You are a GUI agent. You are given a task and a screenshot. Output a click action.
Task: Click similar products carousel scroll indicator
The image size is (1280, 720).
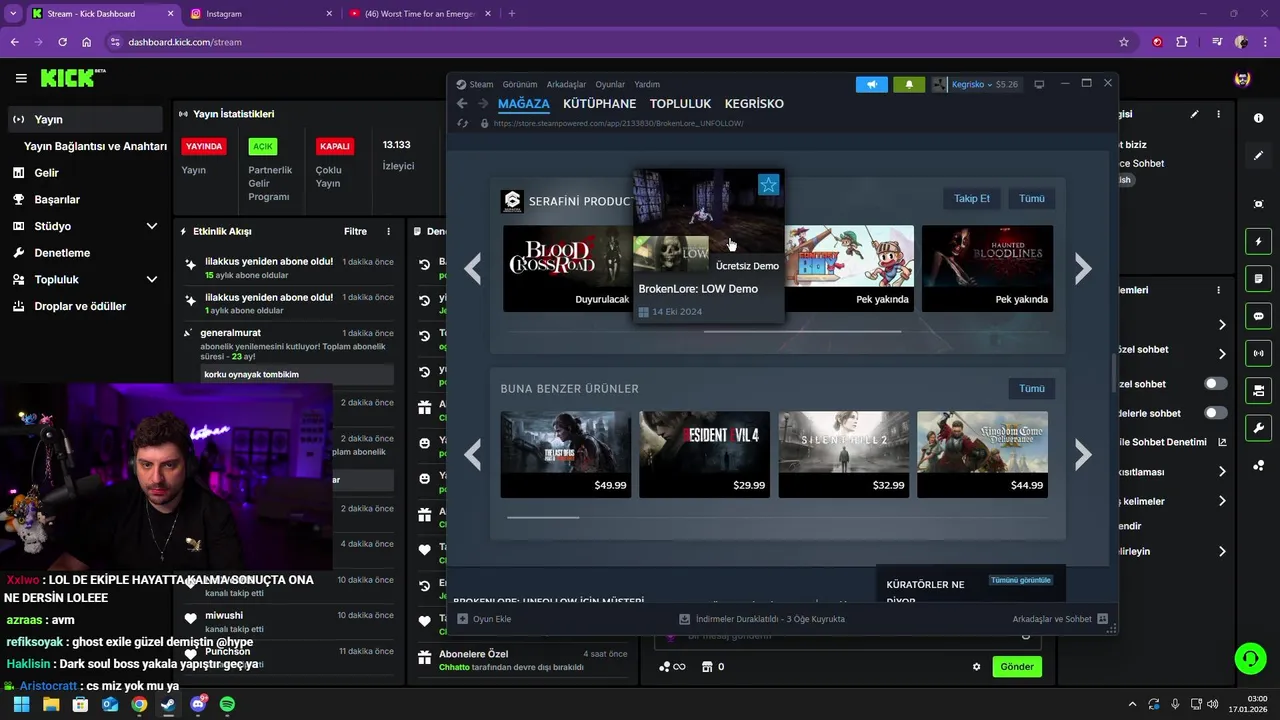pos(543,517)
